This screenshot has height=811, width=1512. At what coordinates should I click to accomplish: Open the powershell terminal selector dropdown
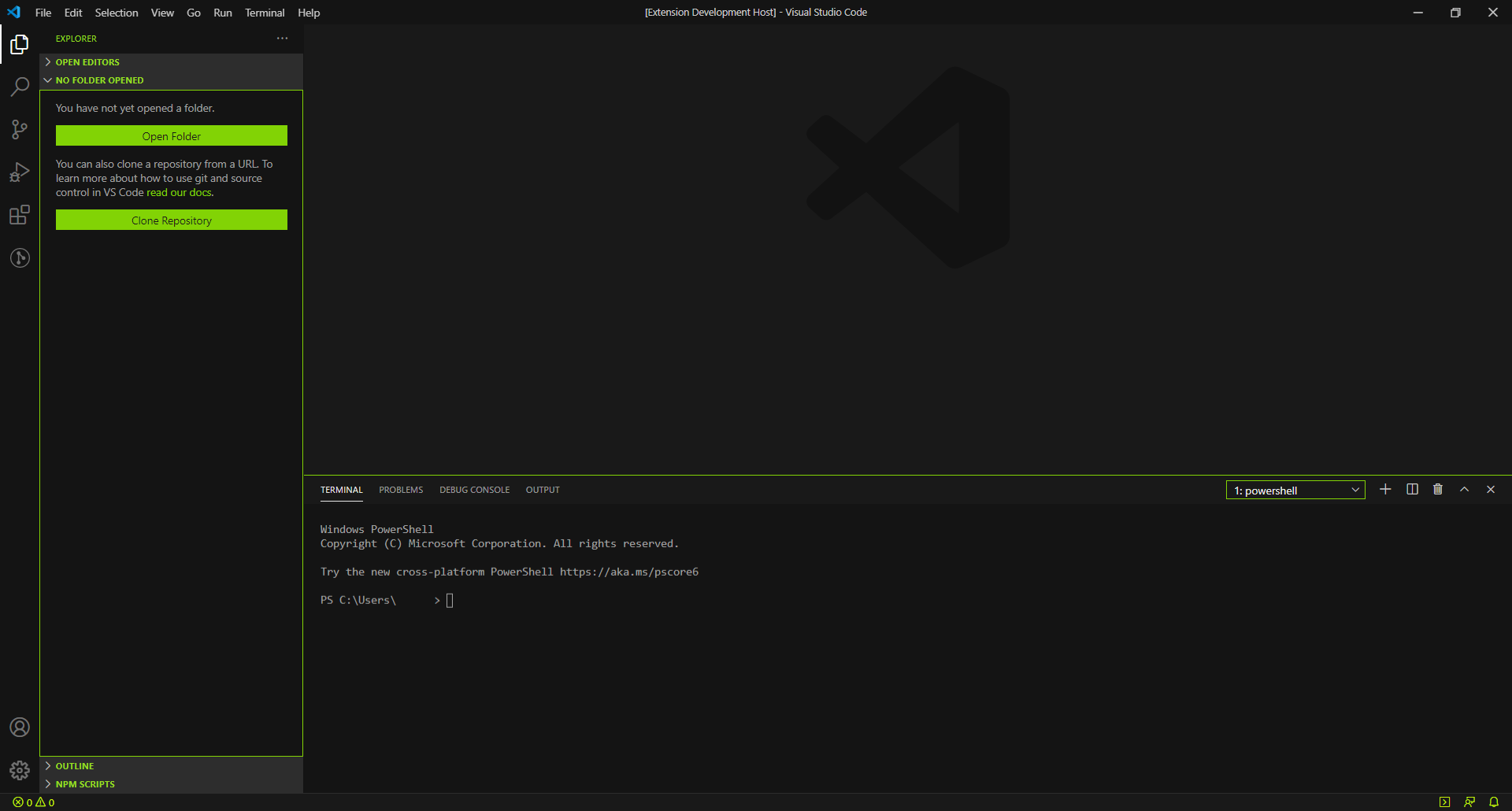[x=1295, y=490]
